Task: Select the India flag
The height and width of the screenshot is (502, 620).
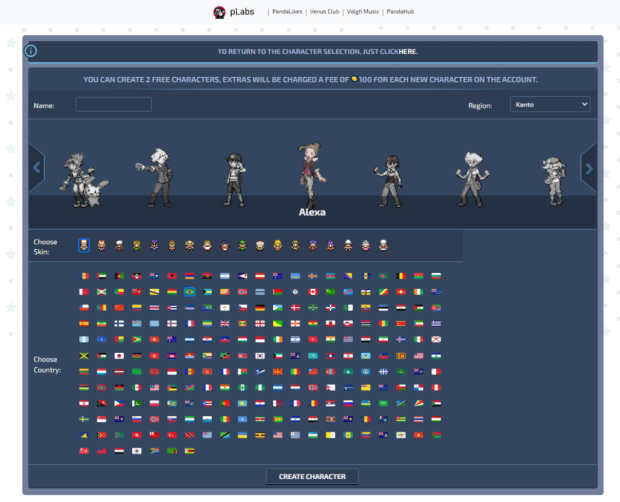Action: (331, 339)
